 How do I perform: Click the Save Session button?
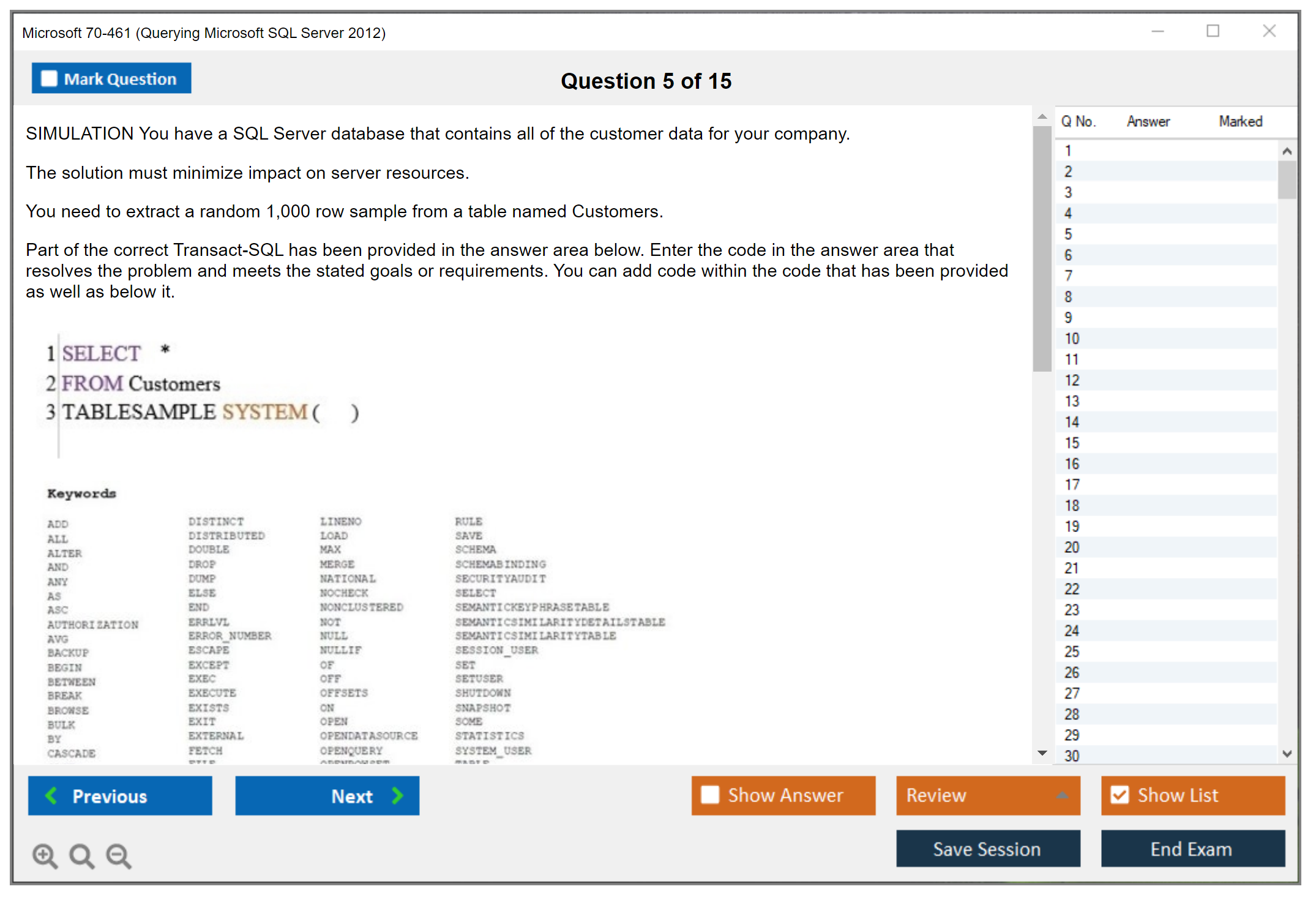tap(987, 849)
